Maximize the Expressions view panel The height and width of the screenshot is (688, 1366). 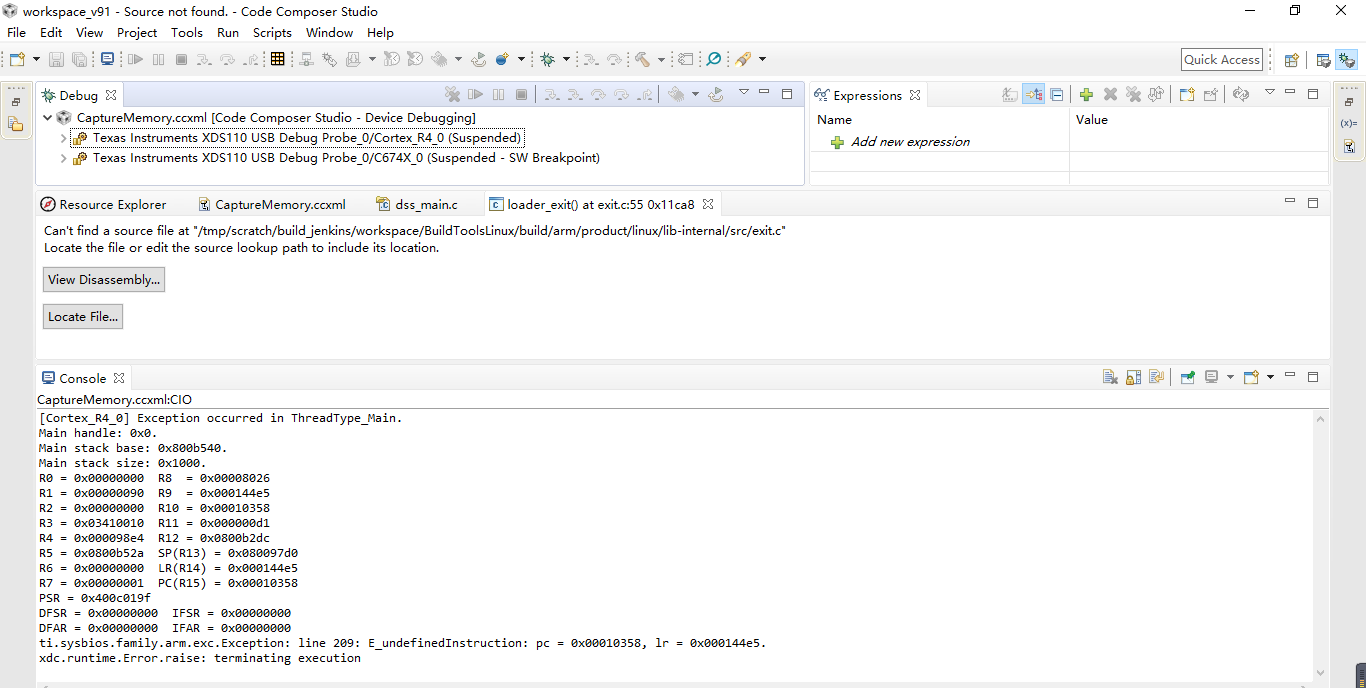[x=1313, y=94]
